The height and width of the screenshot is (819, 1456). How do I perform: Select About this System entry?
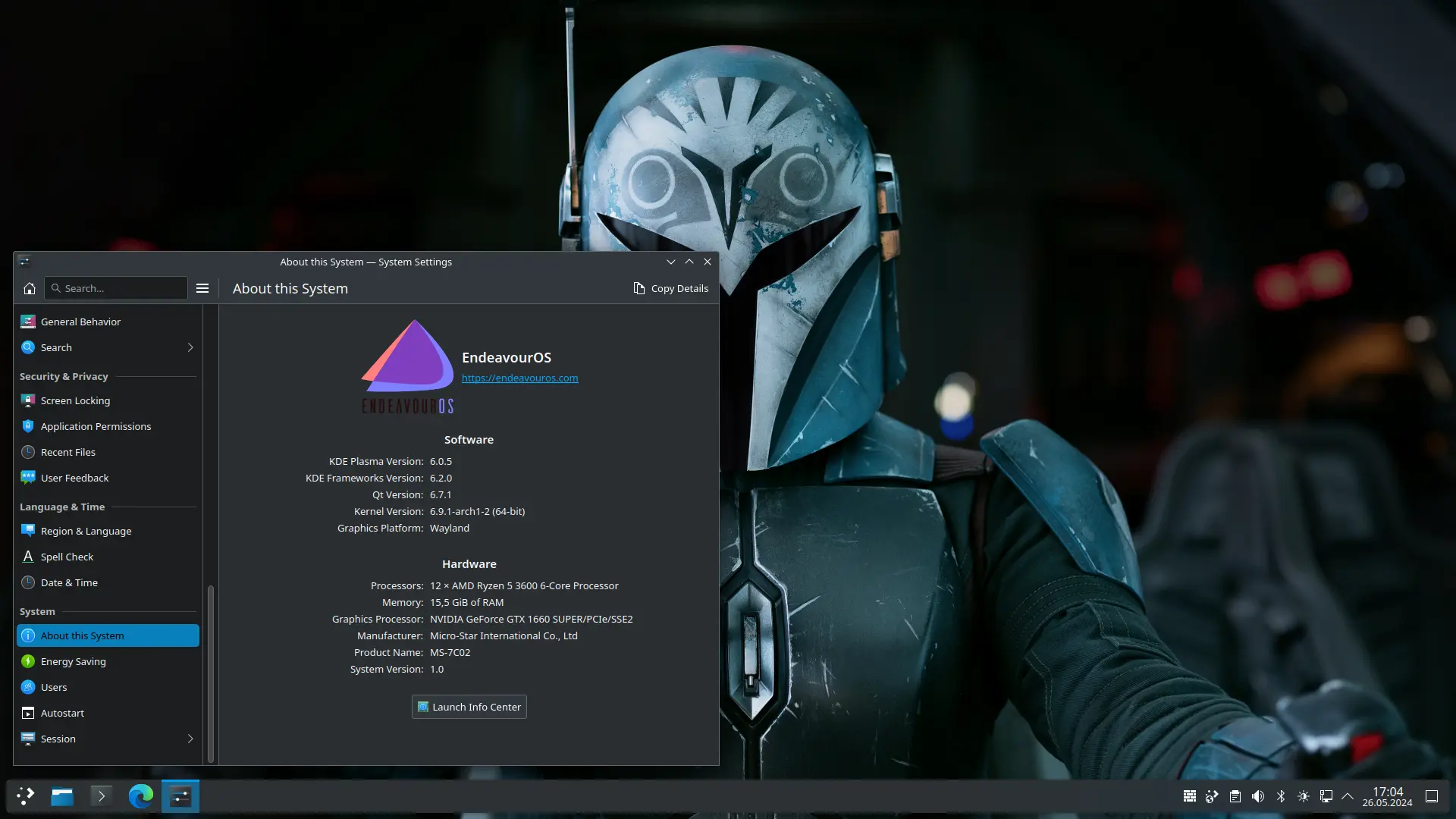108,635
